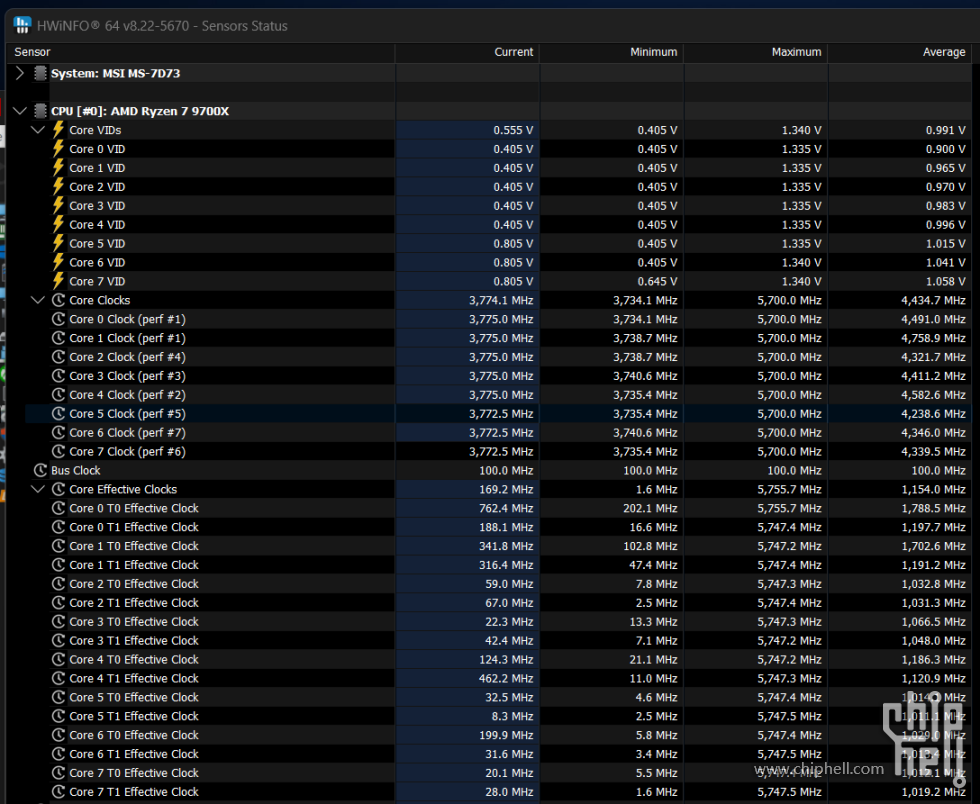Click the lightning icon of Core VIDs
This screenshot has width=980, height=804.
click(58, 129)
